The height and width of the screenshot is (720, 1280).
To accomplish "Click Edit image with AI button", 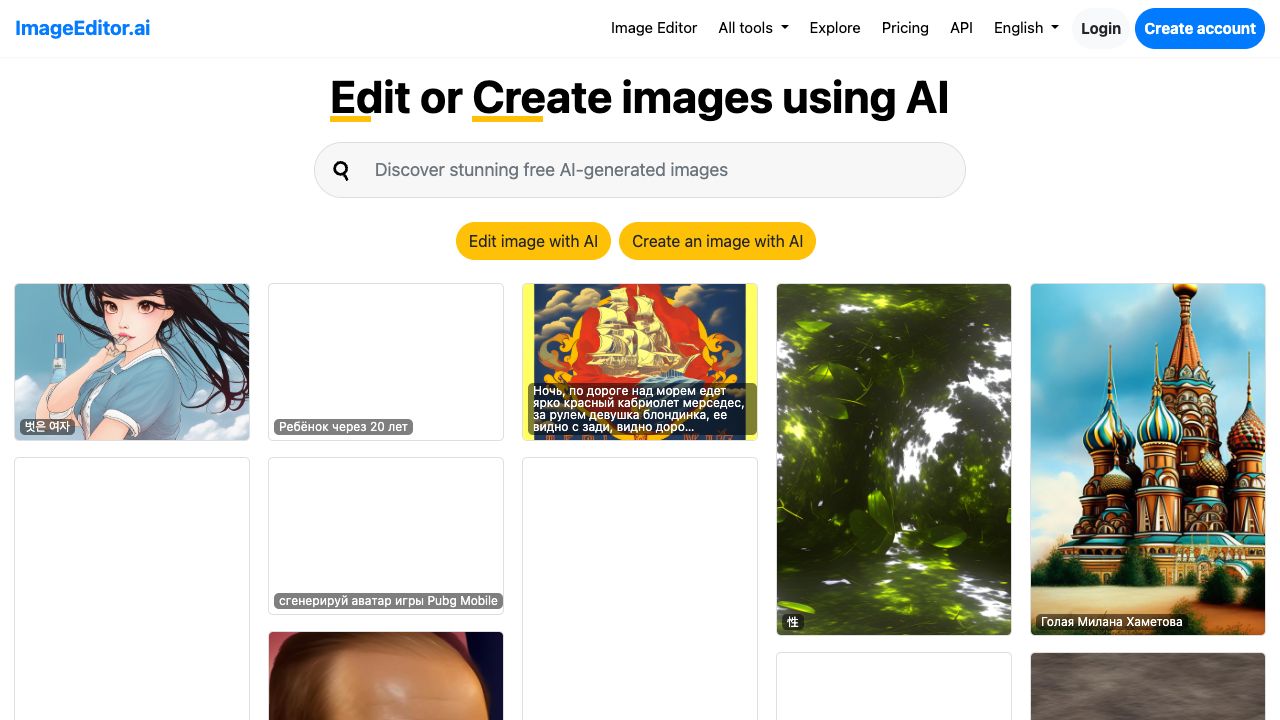I will coord(533,241).
